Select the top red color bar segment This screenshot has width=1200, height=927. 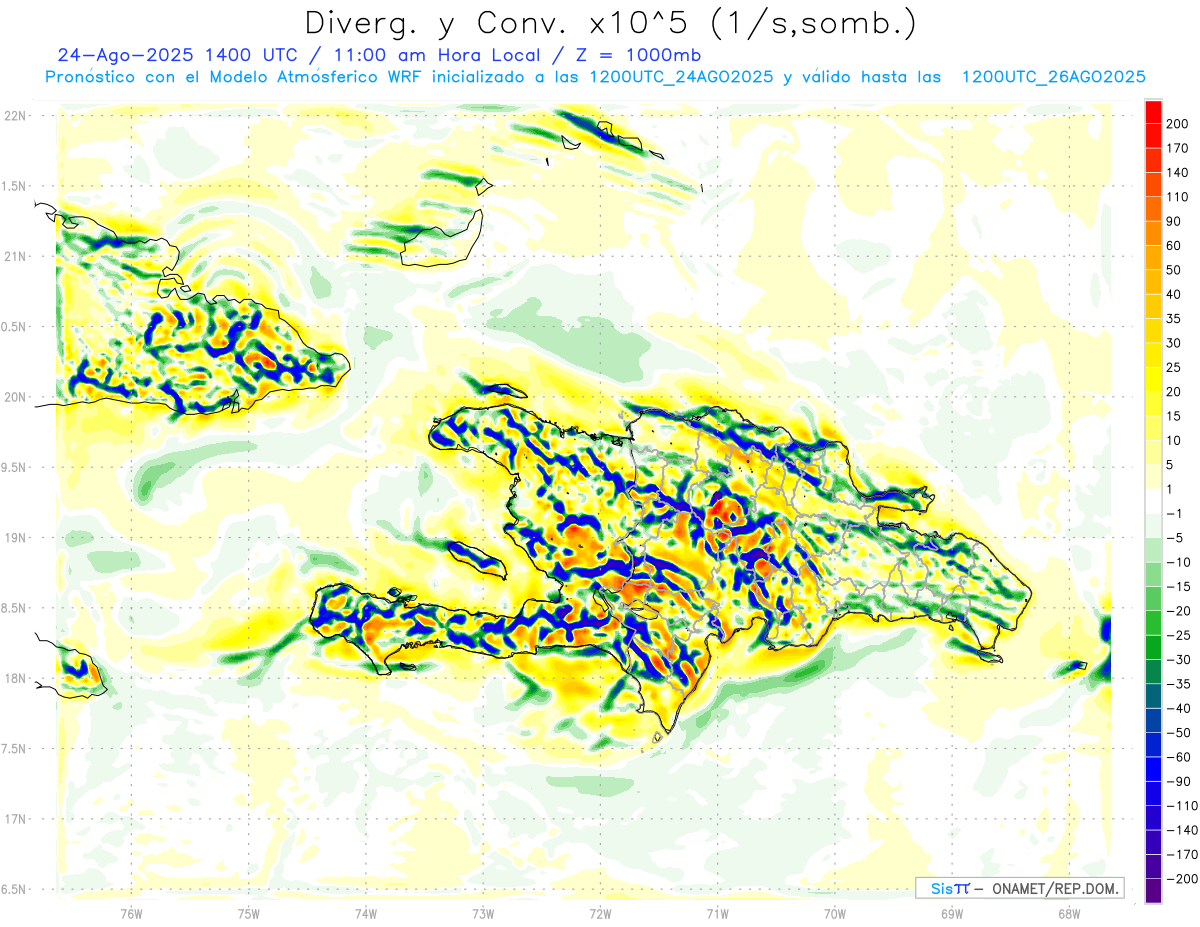(1153, 111)
